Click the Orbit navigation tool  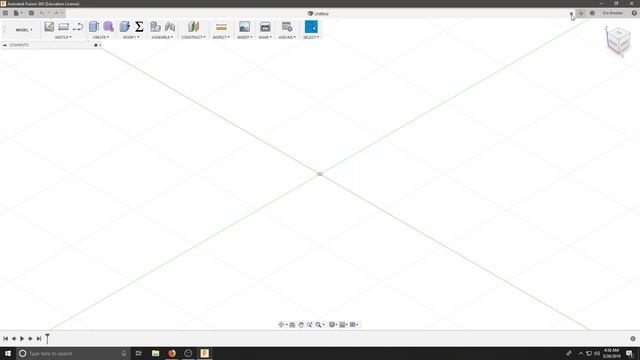[282, 324]
